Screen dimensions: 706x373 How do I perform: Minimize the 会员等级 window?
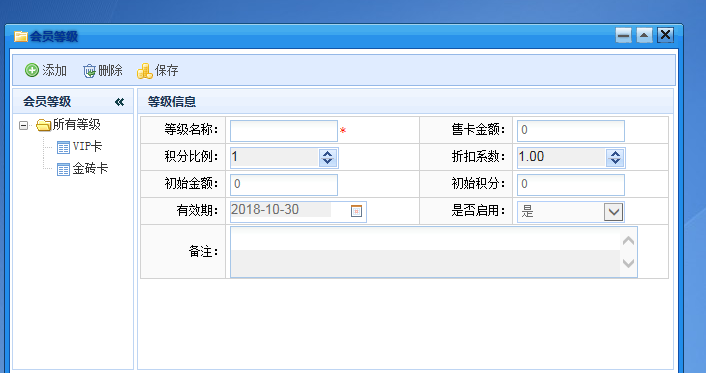624,35
